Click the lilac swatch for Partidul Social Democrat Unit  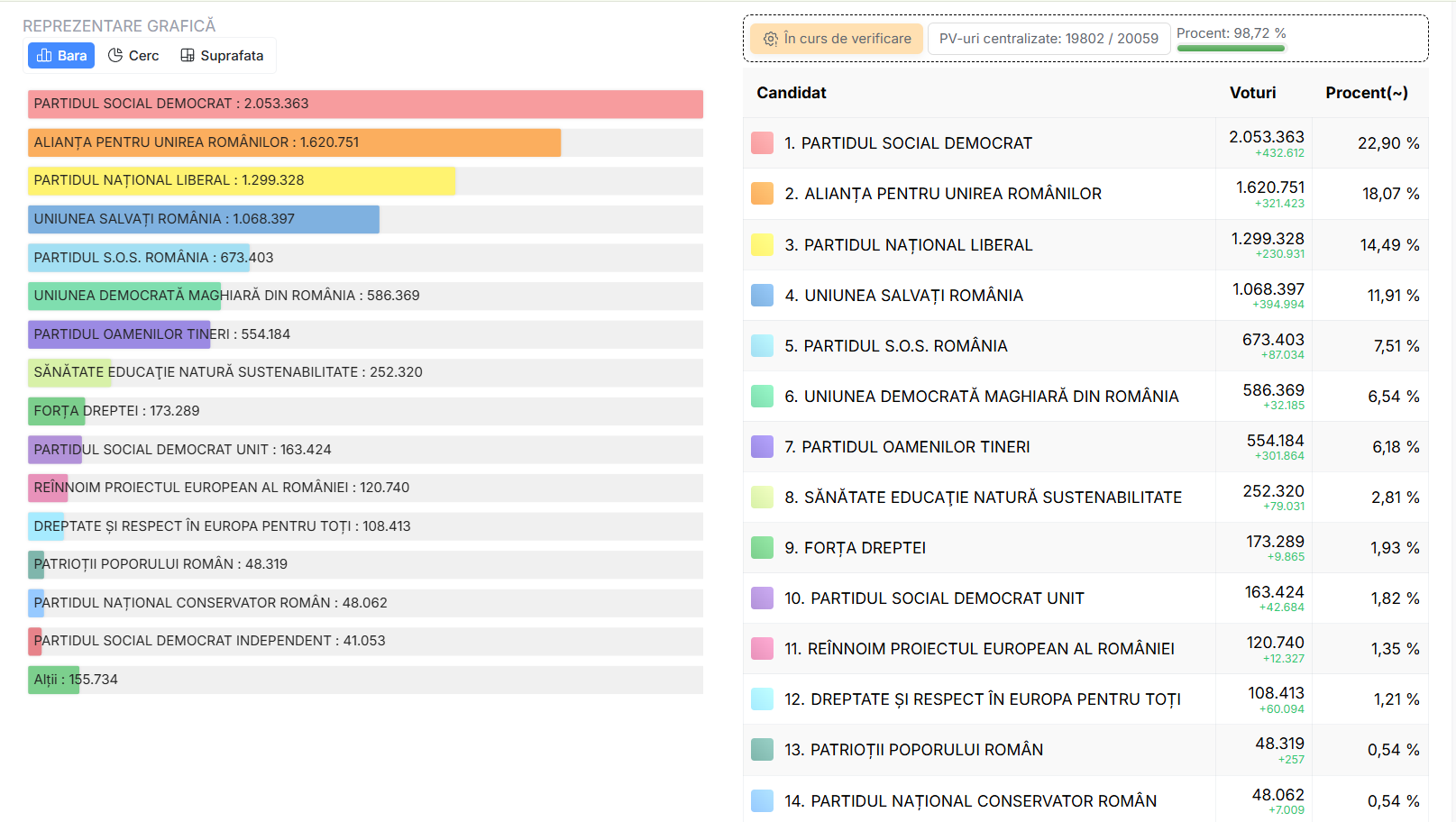[762, 598]
